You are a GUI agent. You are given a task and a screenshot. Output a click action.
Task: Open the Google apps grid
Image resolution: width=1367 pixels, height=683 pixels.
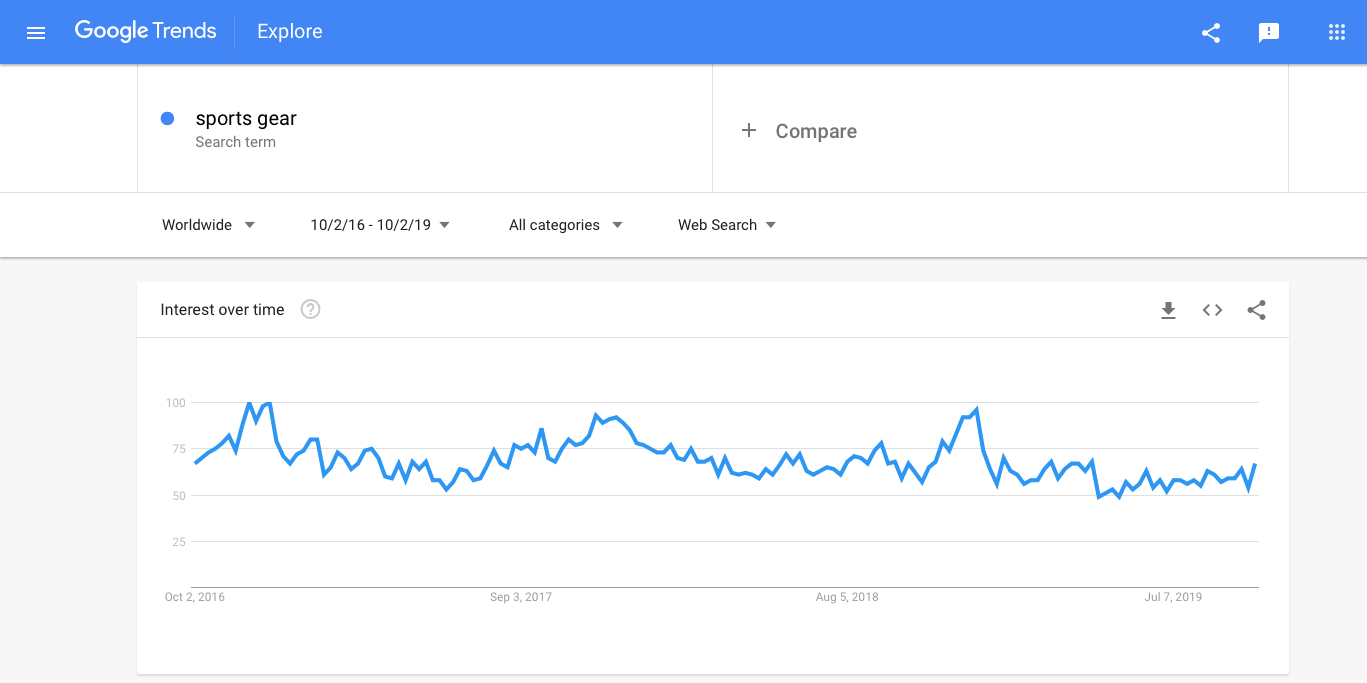coord(1337,32)
